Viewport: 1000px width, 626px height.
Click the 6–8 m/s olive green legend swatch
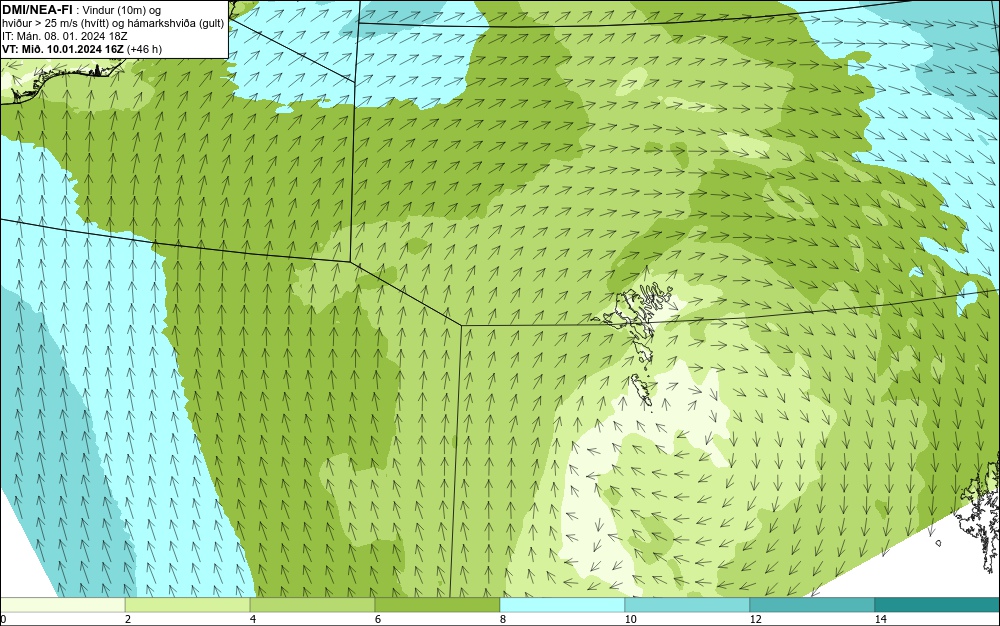(x=438, y=605)
